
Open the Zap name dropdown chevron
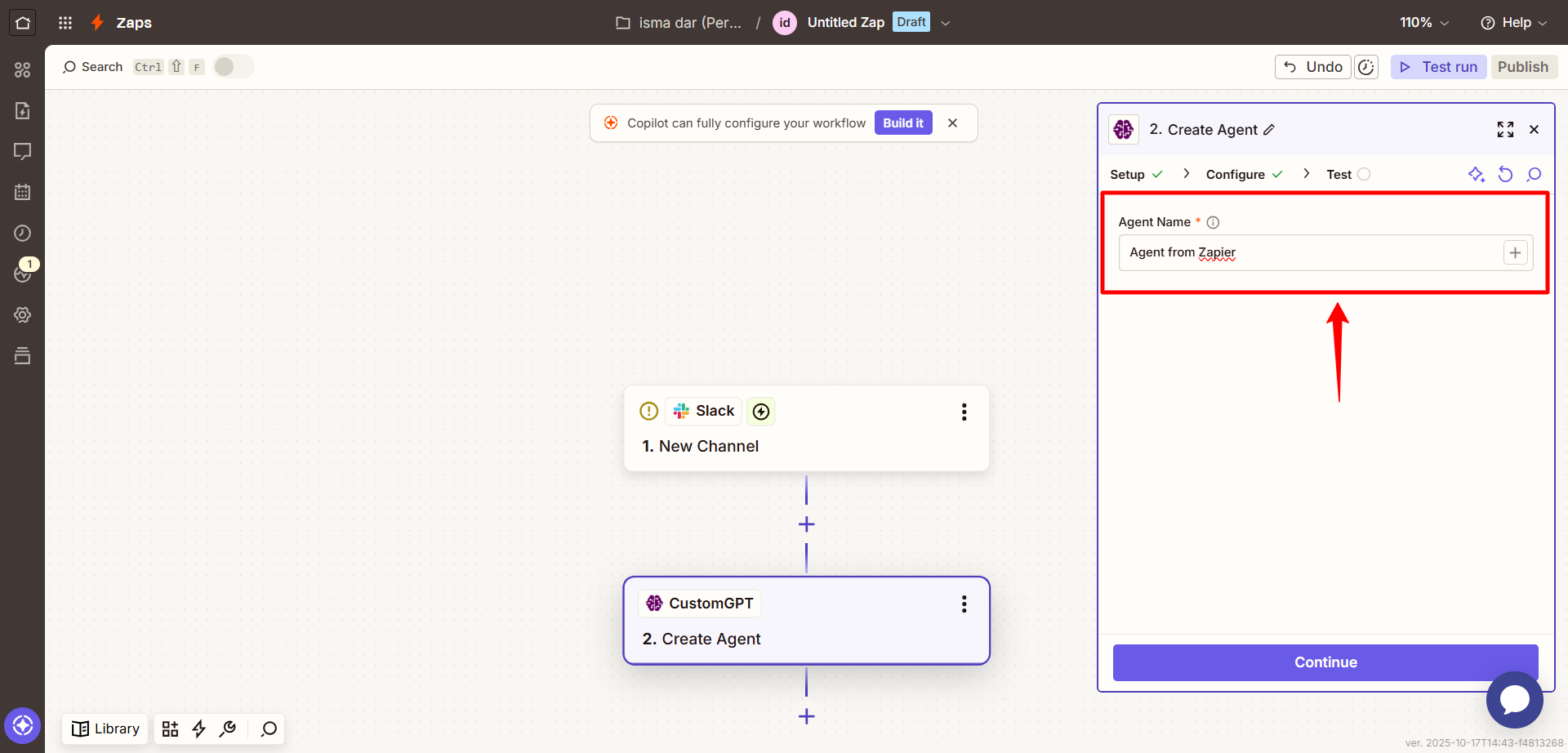pyautogui.click(x=945, y=23)
